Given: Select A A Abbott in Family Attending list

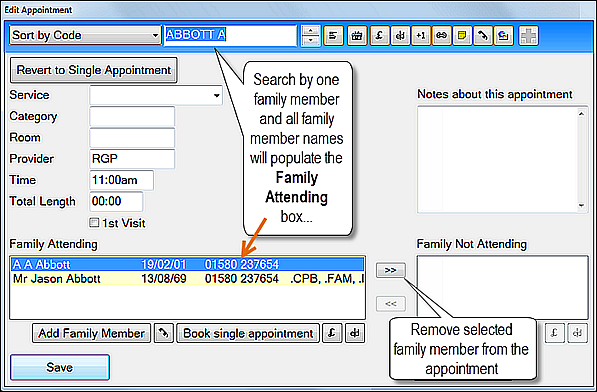Looking at the screenshot, I should pyautogui.click(x=187, y=264).
